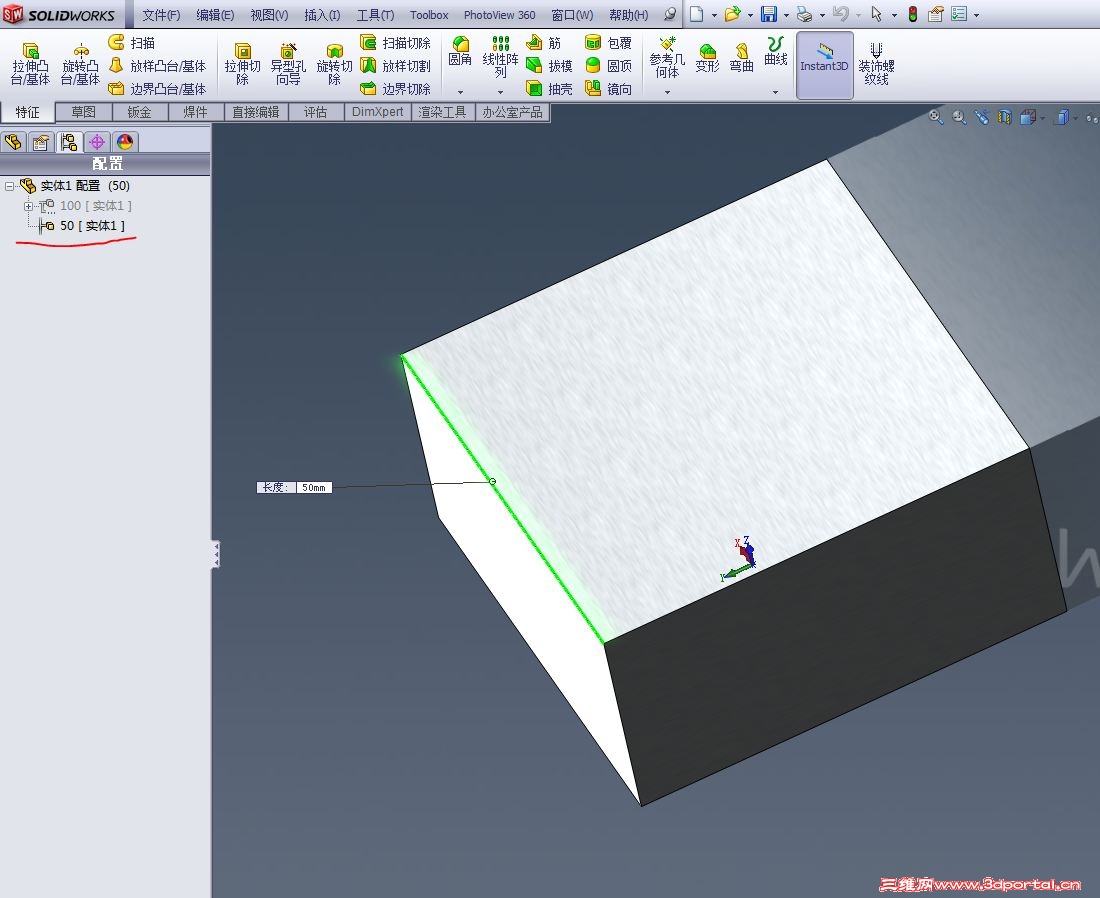Collapse the 实体1 配置 tree node
Viewport: 1100px width, 898px height.
[x=9, y=186]
